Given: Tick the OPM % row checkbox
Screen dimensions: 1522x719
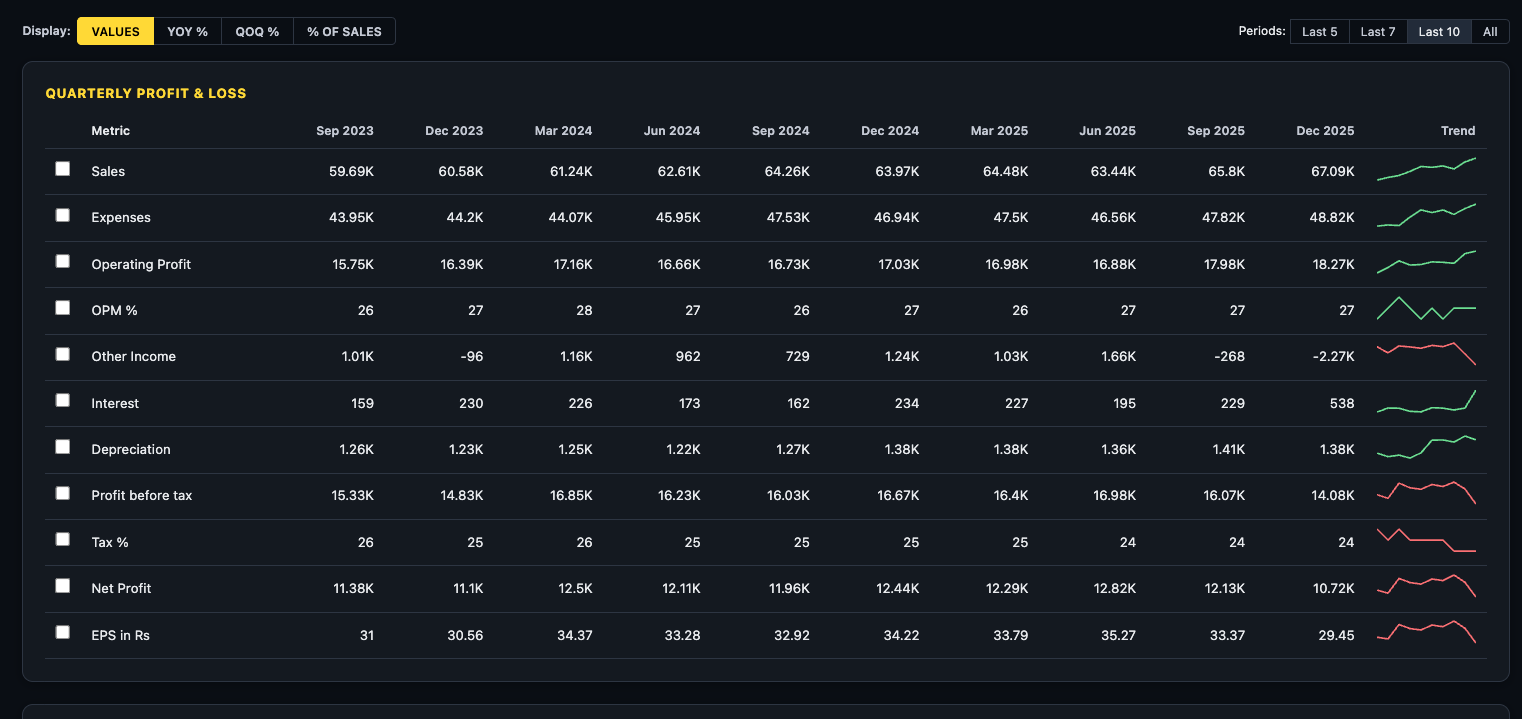Looking at the screenshot, I should [x=62, y=307].
